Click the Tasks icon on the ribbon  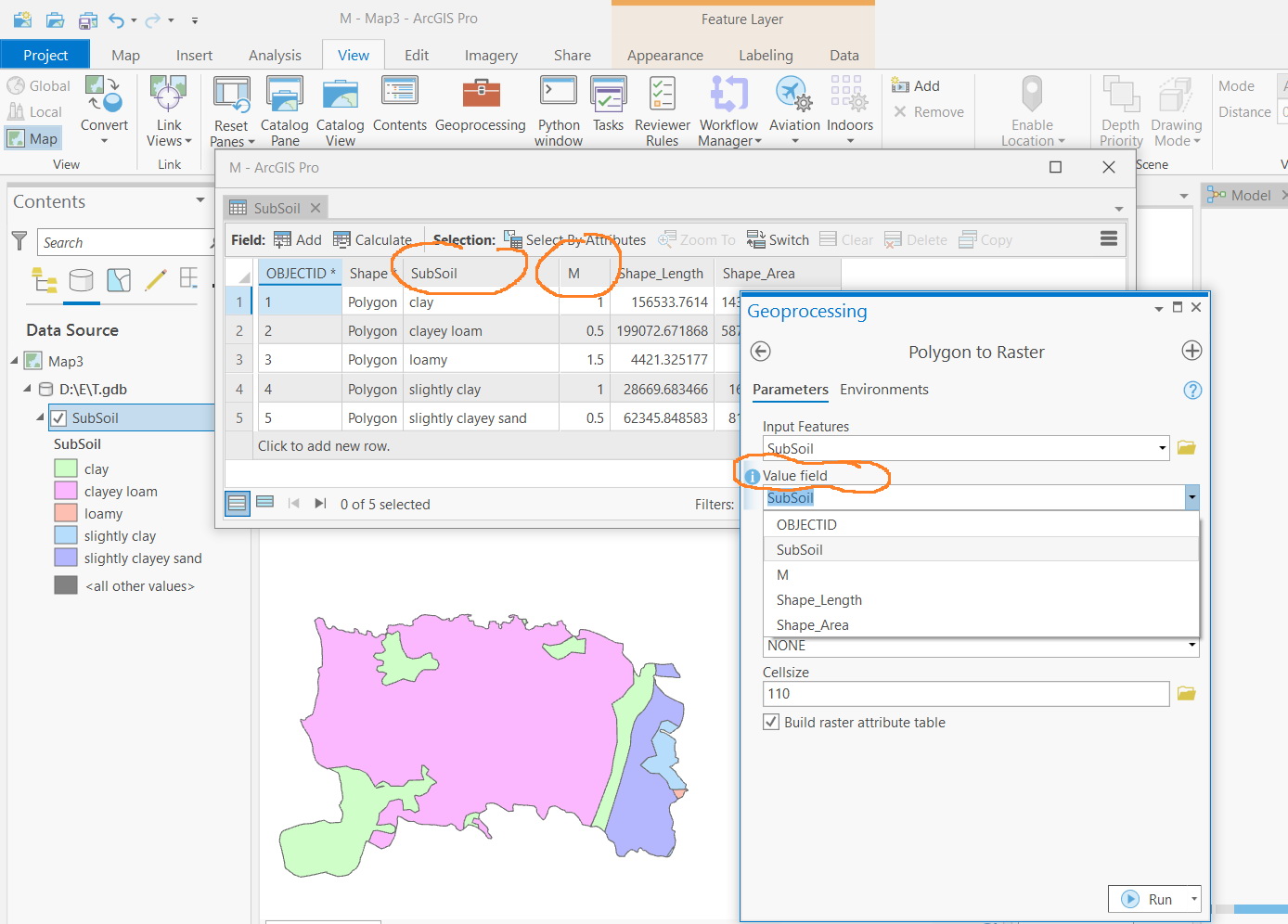(608, 109)
